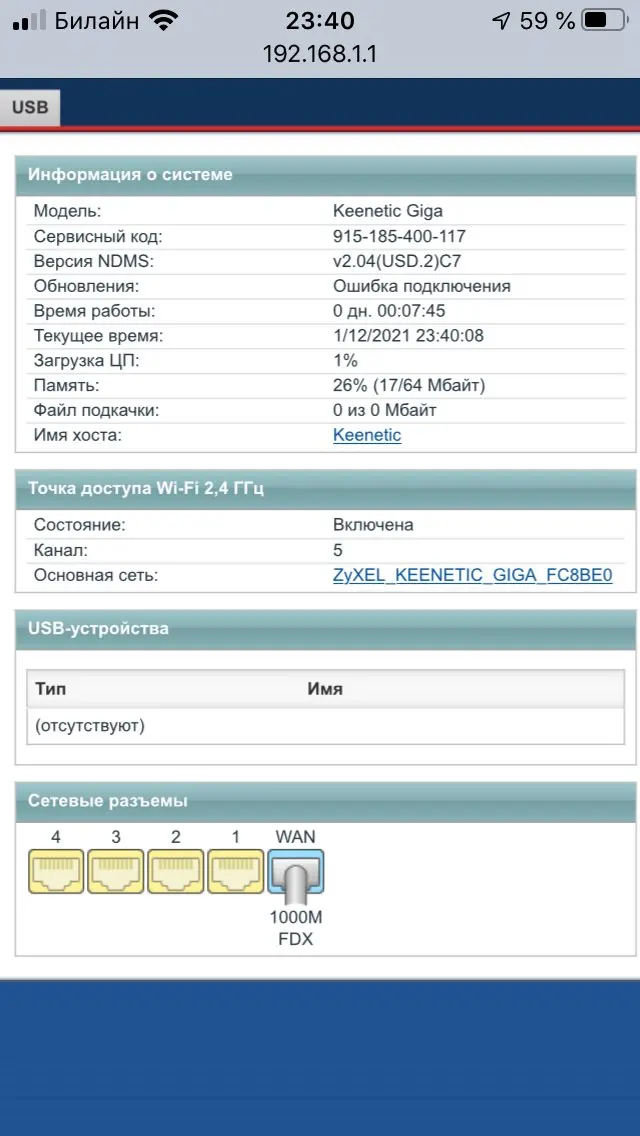Screen dimensions: 640x1136
Task: Select the Файл подкачки: label
Action: [x=96, y=410]
